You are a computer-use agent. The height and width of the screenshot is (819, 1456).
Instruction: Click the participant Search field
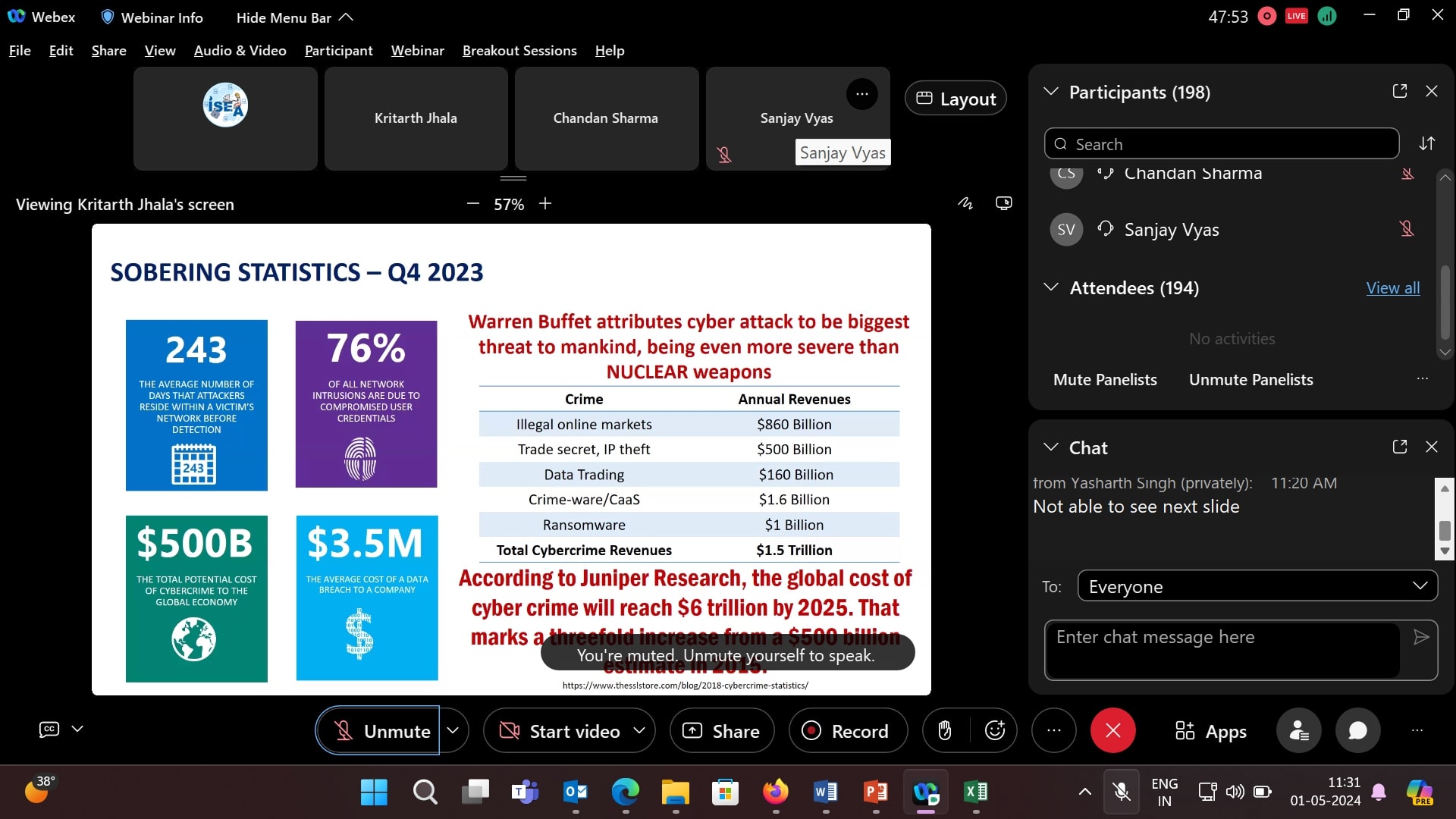pyautogui.click(x=1221, y=144)
